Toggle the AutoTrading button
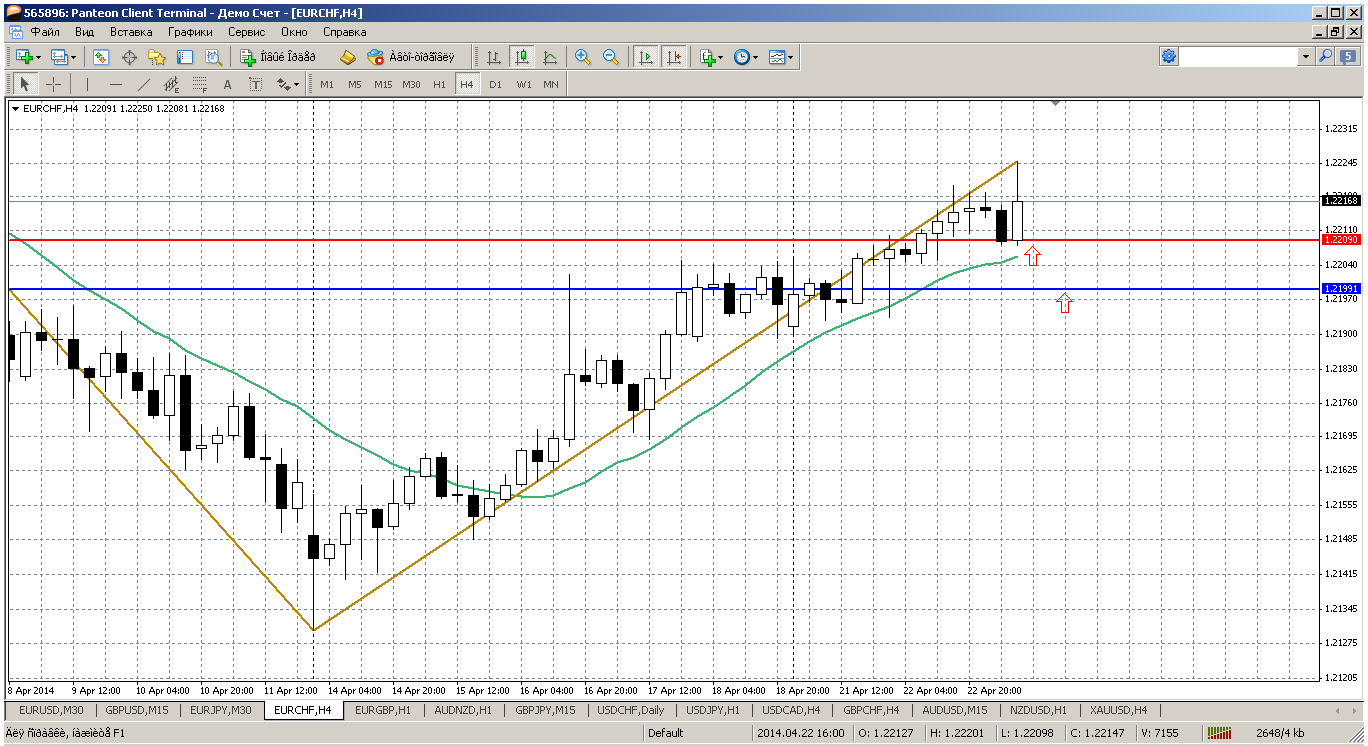 pyautogui.click(x=411, y=57)
